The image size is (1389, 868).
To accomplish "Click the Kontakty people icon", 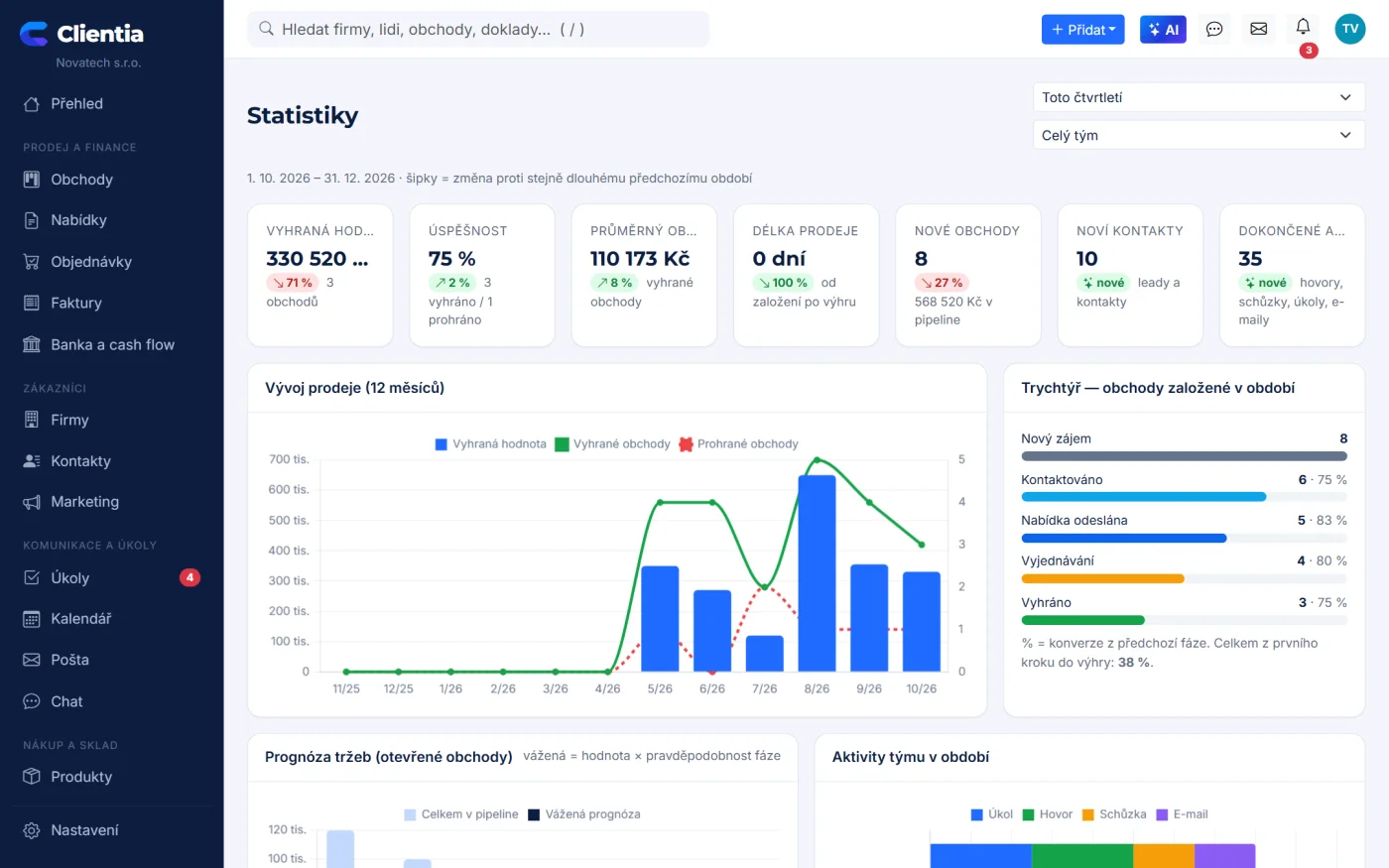I will pyautogui.click(x=32, y=461).
